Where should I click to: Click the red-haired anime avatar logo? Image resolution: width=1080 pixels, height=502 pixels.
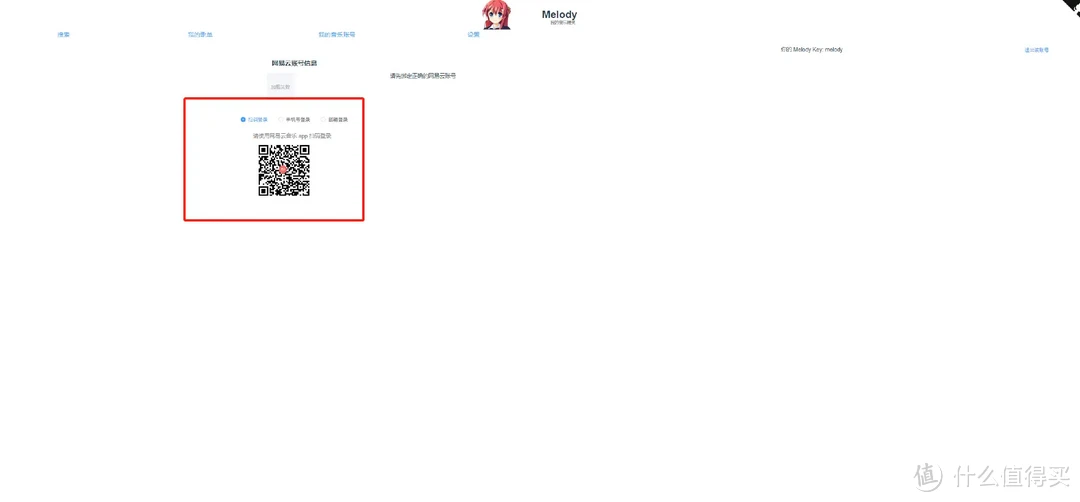(497, 14)
